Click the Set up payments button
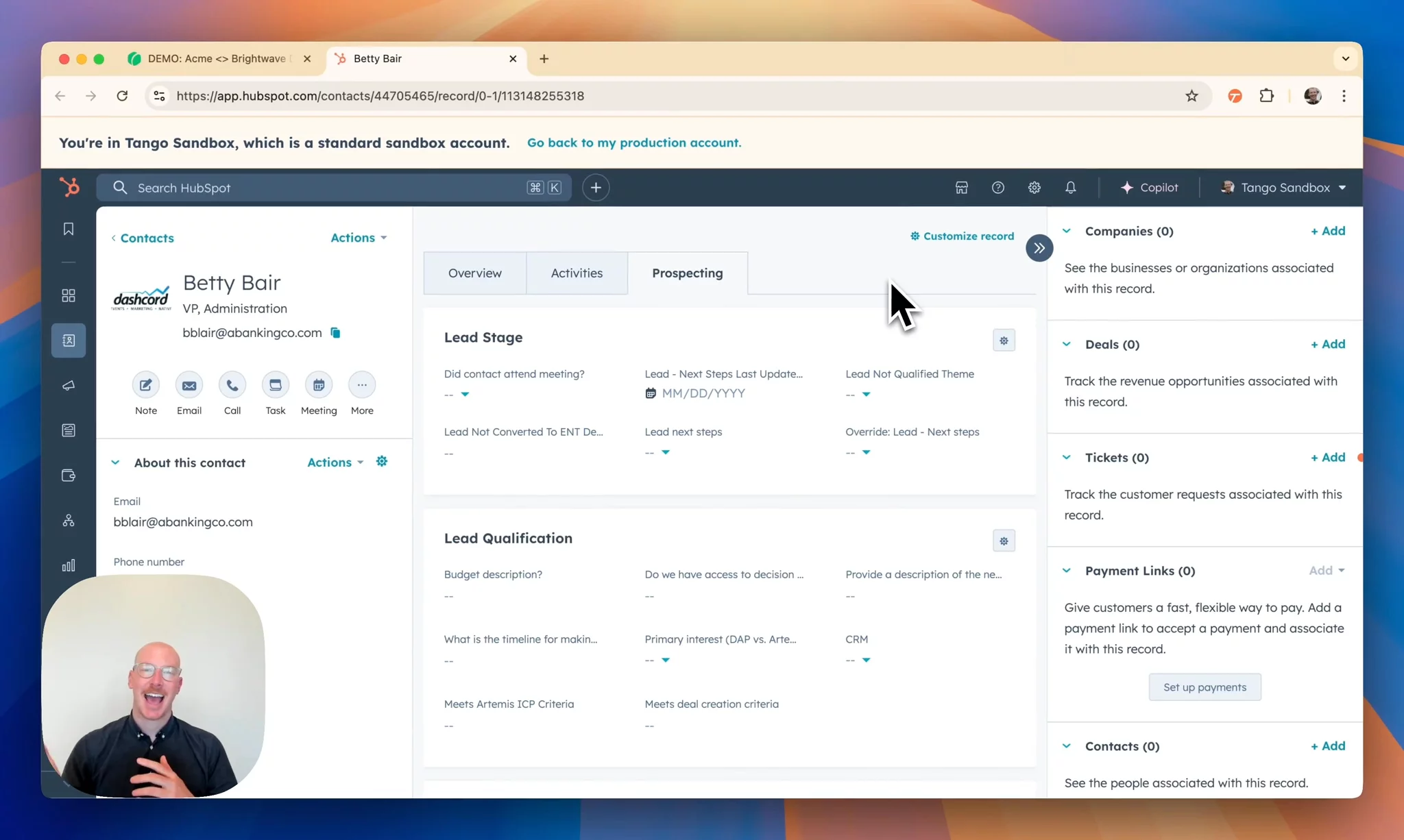The height and width of the screenshot is (840, 1404). click(1205, 687)
